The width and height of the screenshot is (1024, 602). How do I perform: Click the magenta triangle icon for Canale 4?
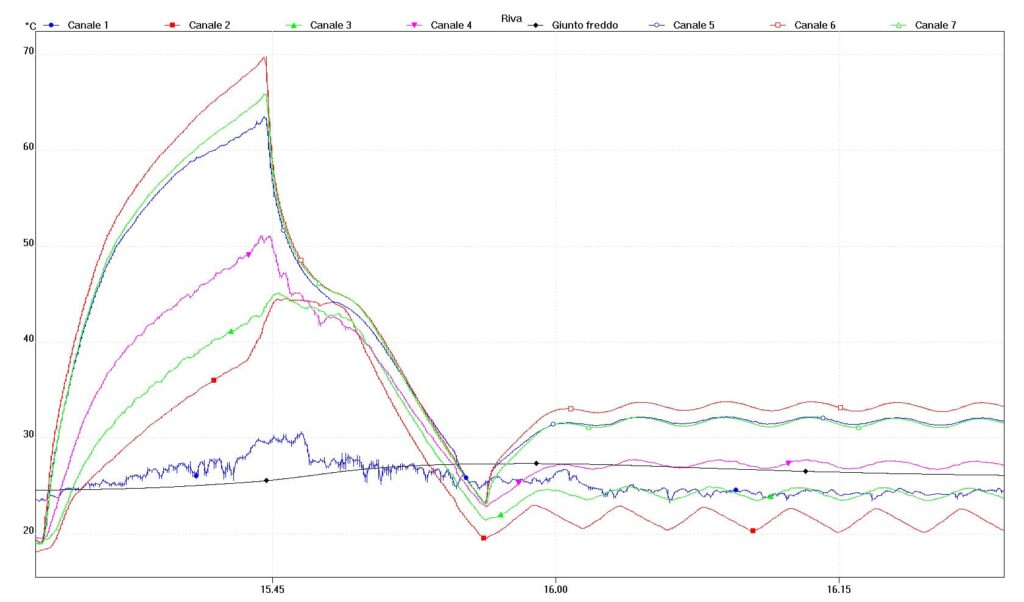click(x=415, y=24)
